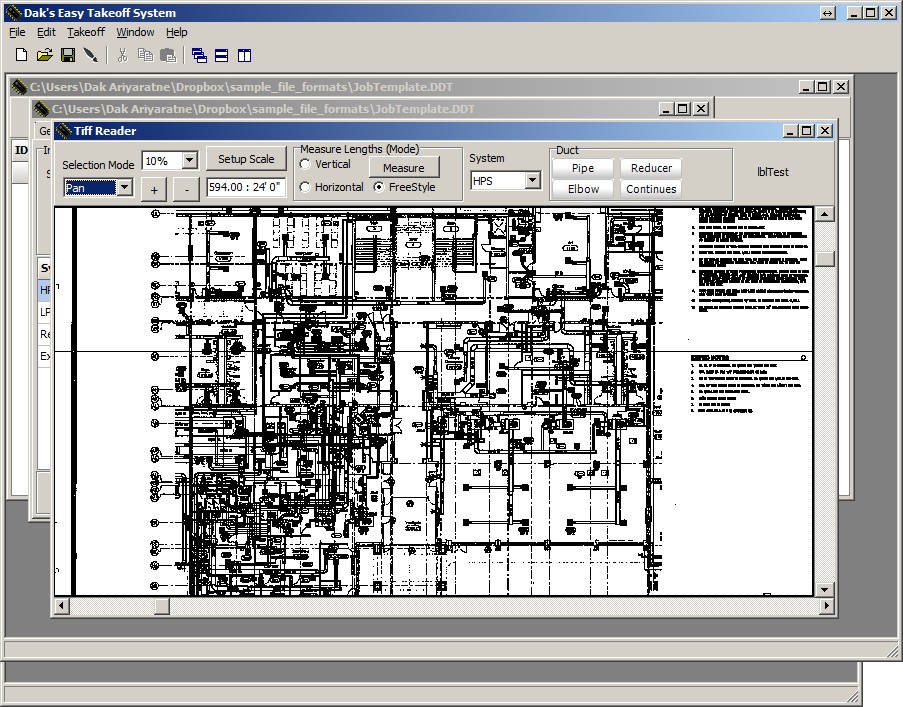Click the New file icon in toolbar
Viewport: 903px width, 707px height.
22,55
